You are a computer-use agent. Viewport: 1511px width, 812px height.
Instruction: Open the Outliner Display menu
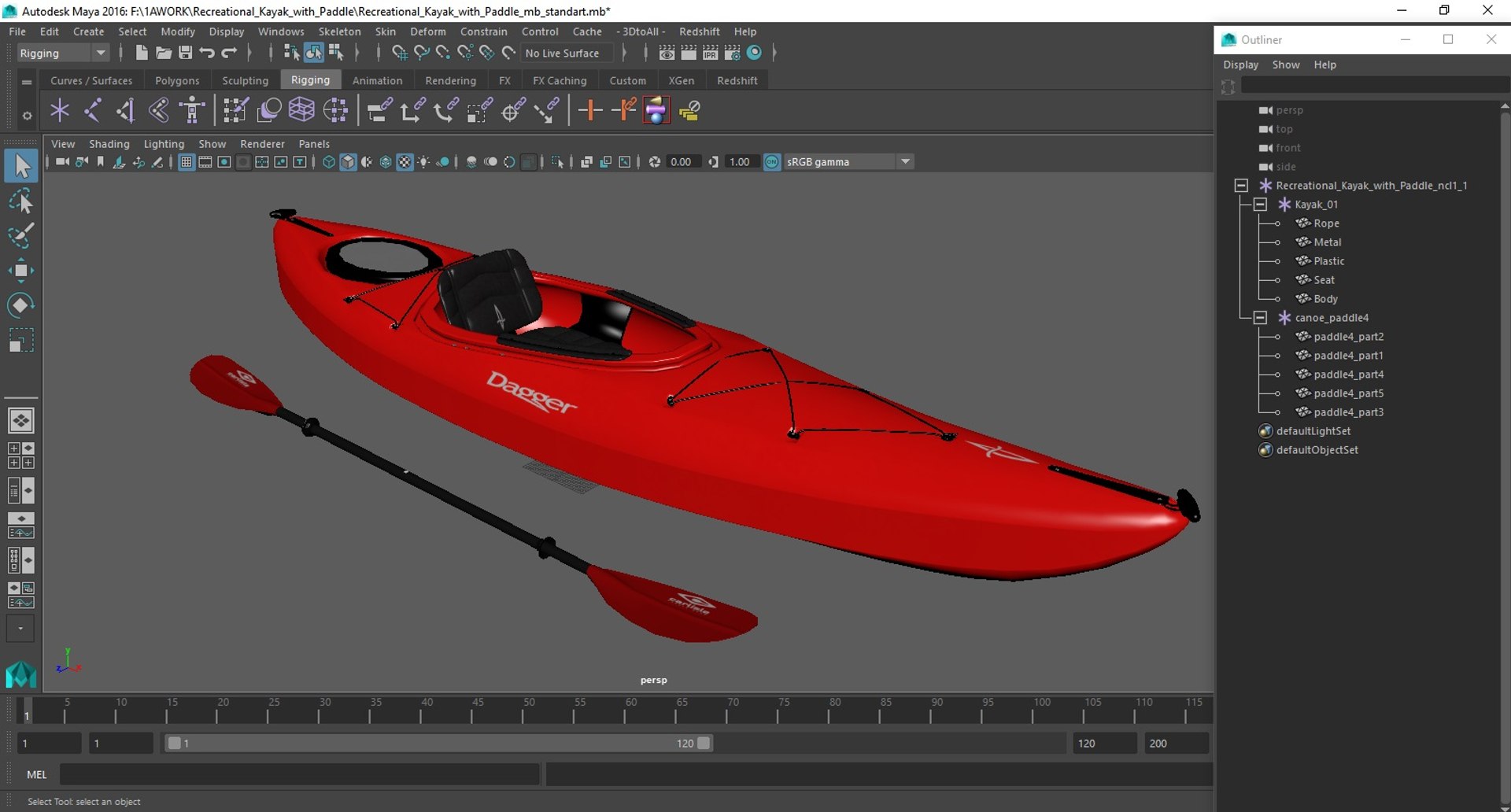(1240, 65)
